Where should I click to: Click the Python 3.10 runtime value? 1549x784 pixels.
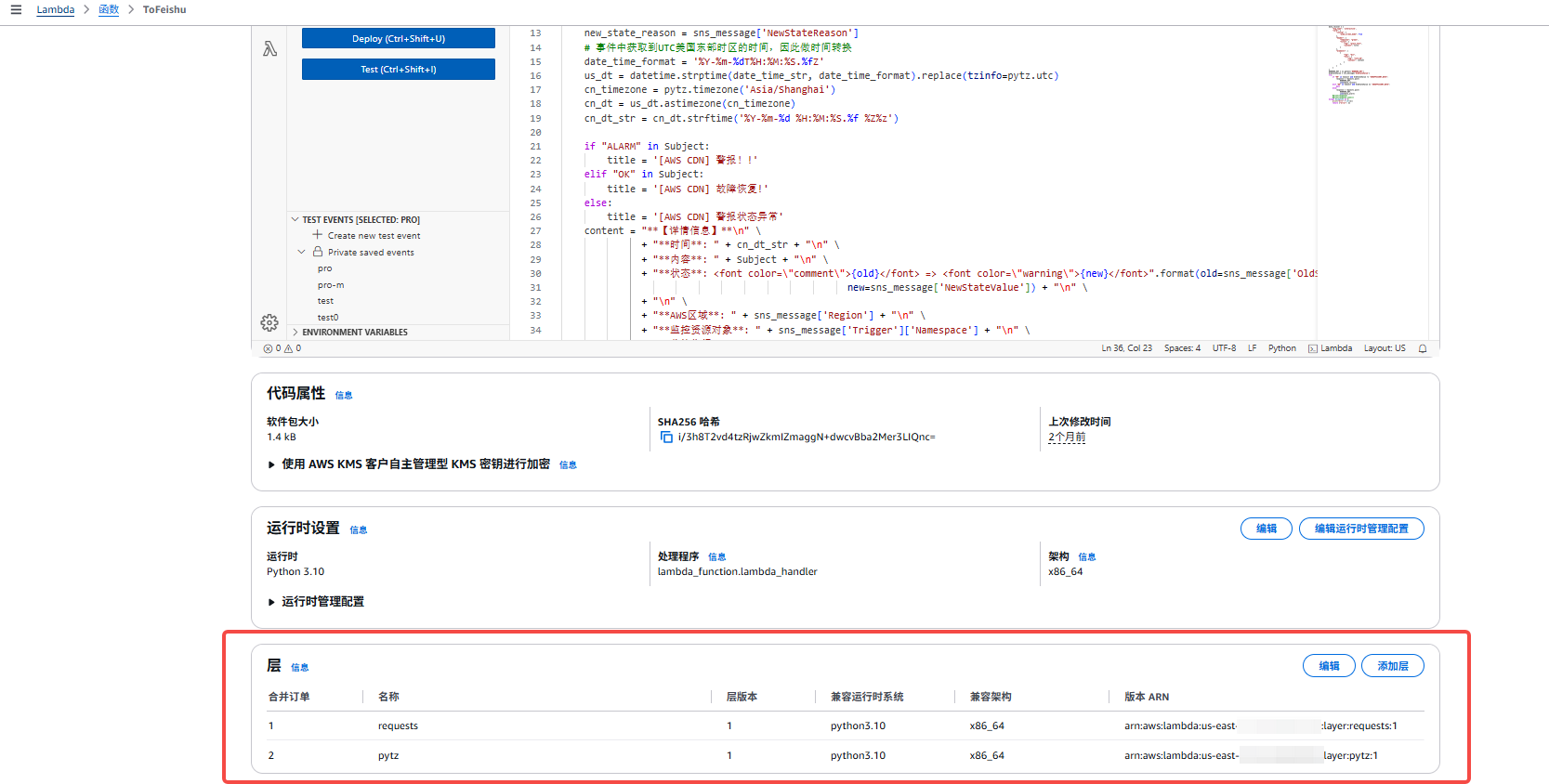pos(295,572)
